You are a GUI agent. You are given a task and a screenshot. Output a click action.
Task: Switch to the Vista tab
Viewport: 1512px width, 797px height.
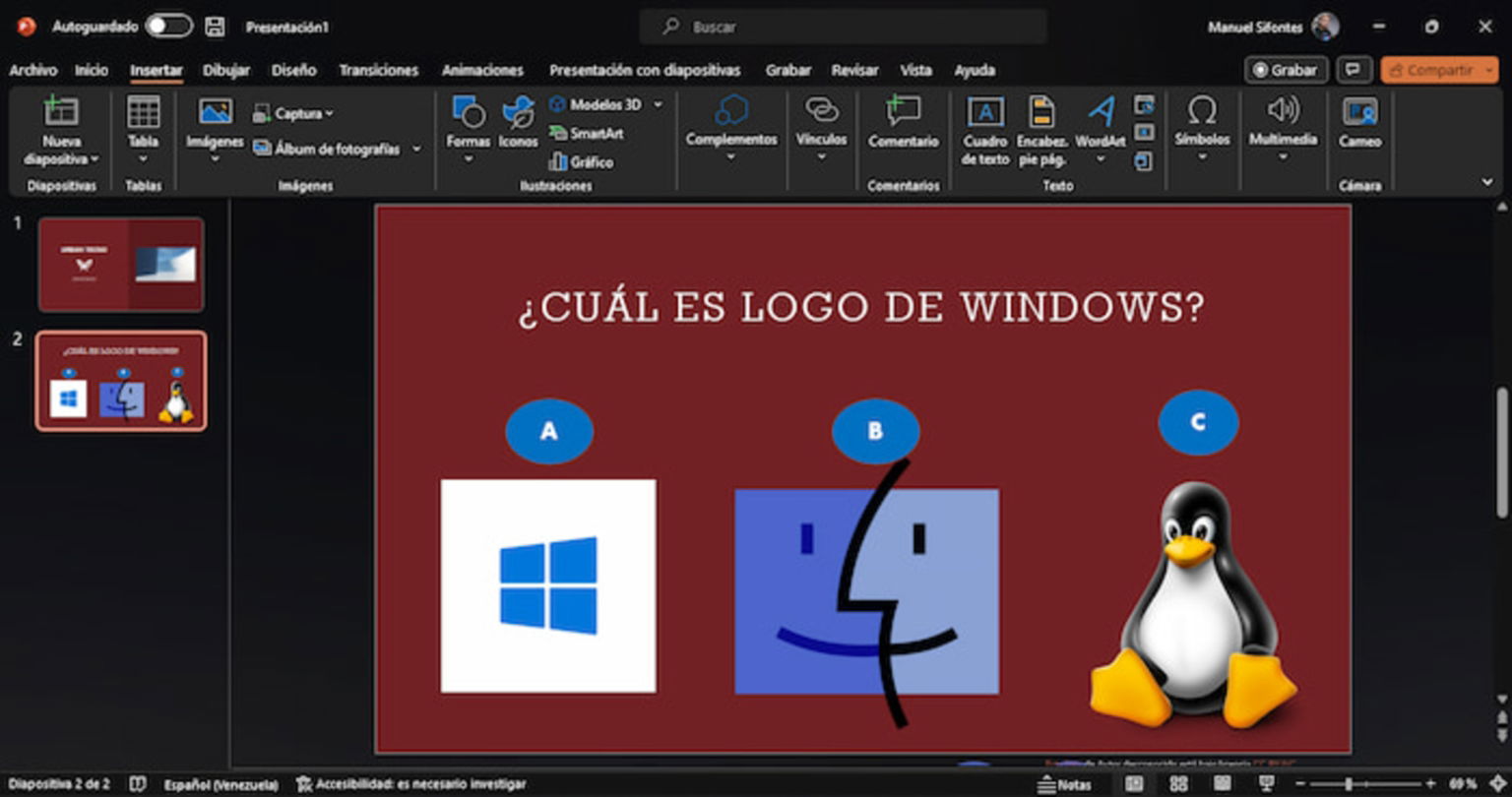(916, 70)
